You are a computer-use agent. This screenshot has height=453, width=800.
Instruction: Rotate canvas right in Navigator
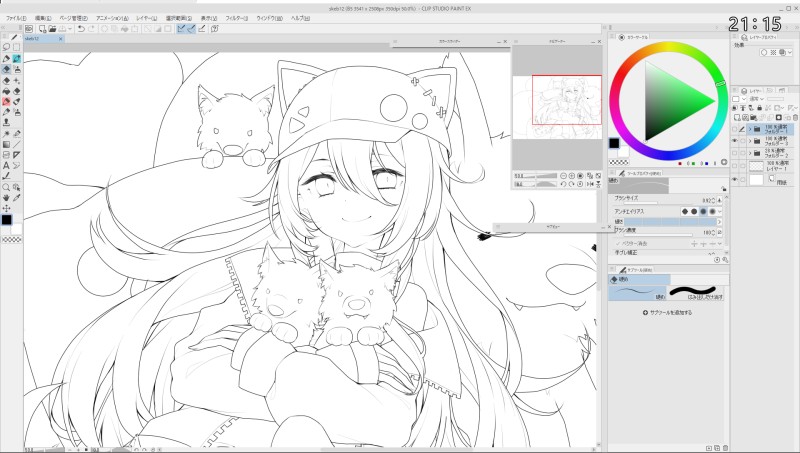[572, 184]
